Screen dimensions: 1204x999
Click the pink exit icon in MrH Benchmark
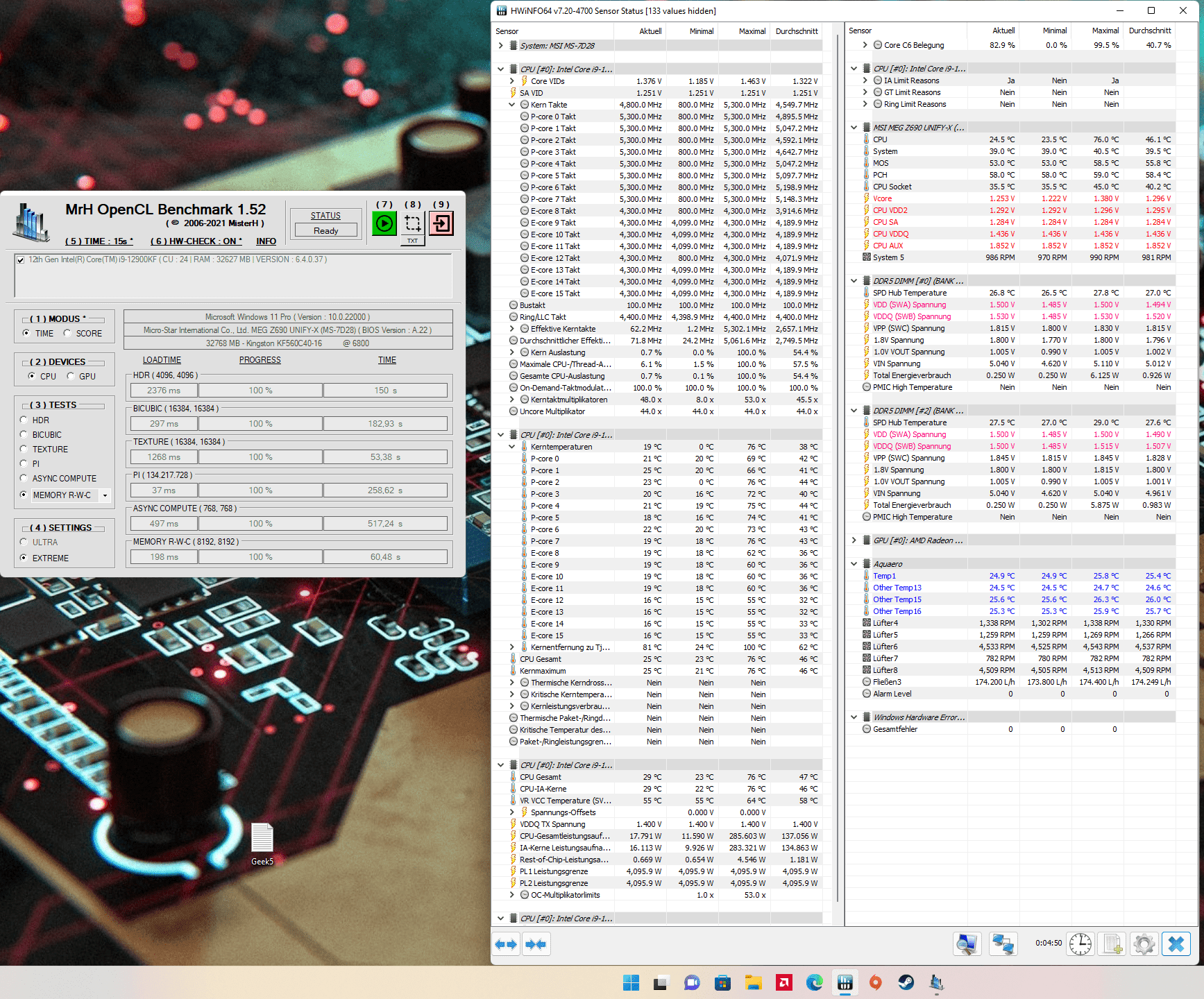pyautogui.click(x=441, y=223)
